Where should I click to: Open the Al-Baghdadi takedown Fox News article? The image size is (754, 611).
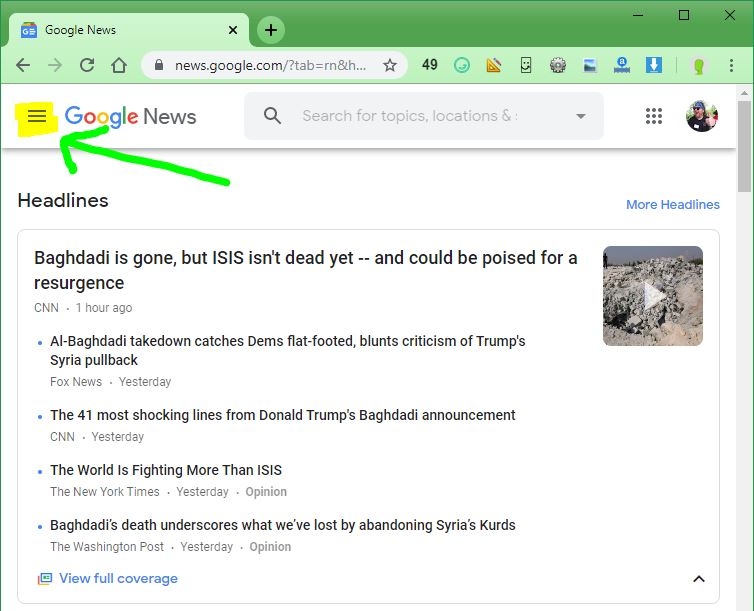pyautogui.click(x=288, y=350)
